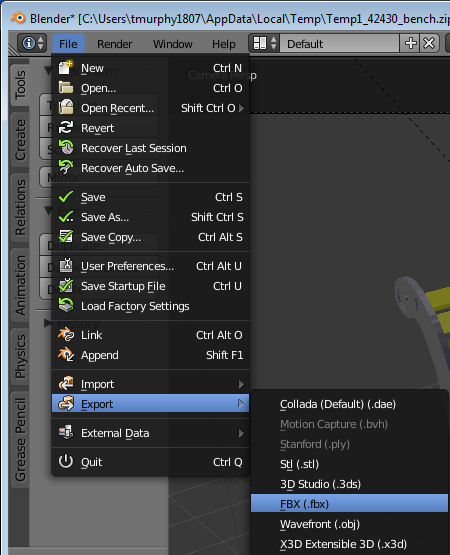Click the Blender logo in title bar
450x555 pixels.
(x=18, y=18)
